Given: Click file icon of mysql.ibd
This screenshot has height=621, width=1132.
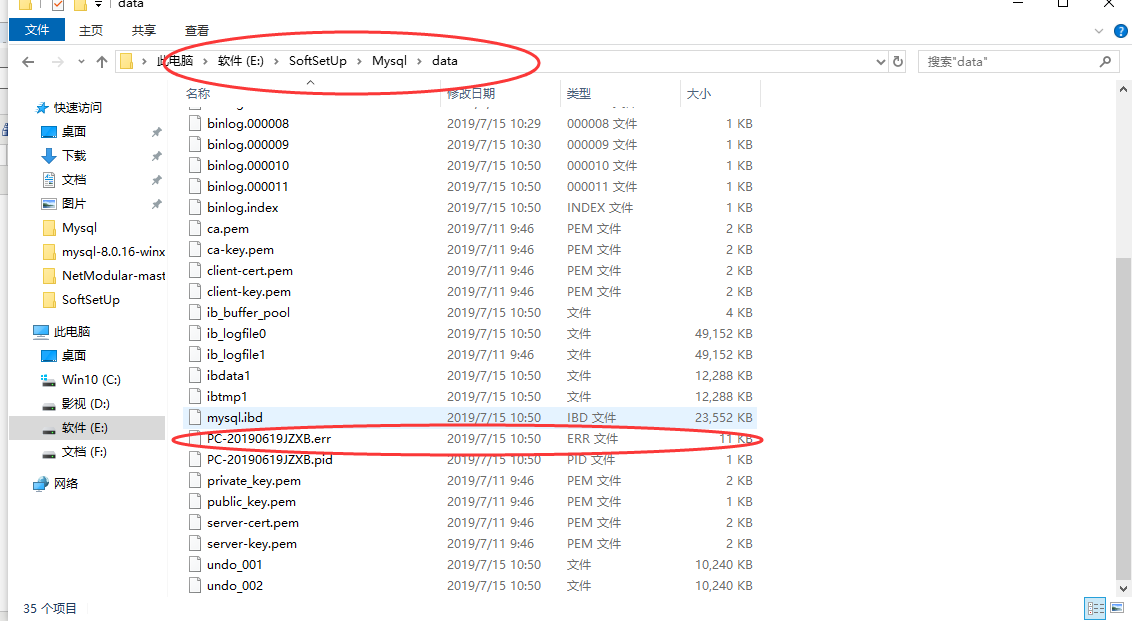Looking at the screenshot, I should pos(194,417).
